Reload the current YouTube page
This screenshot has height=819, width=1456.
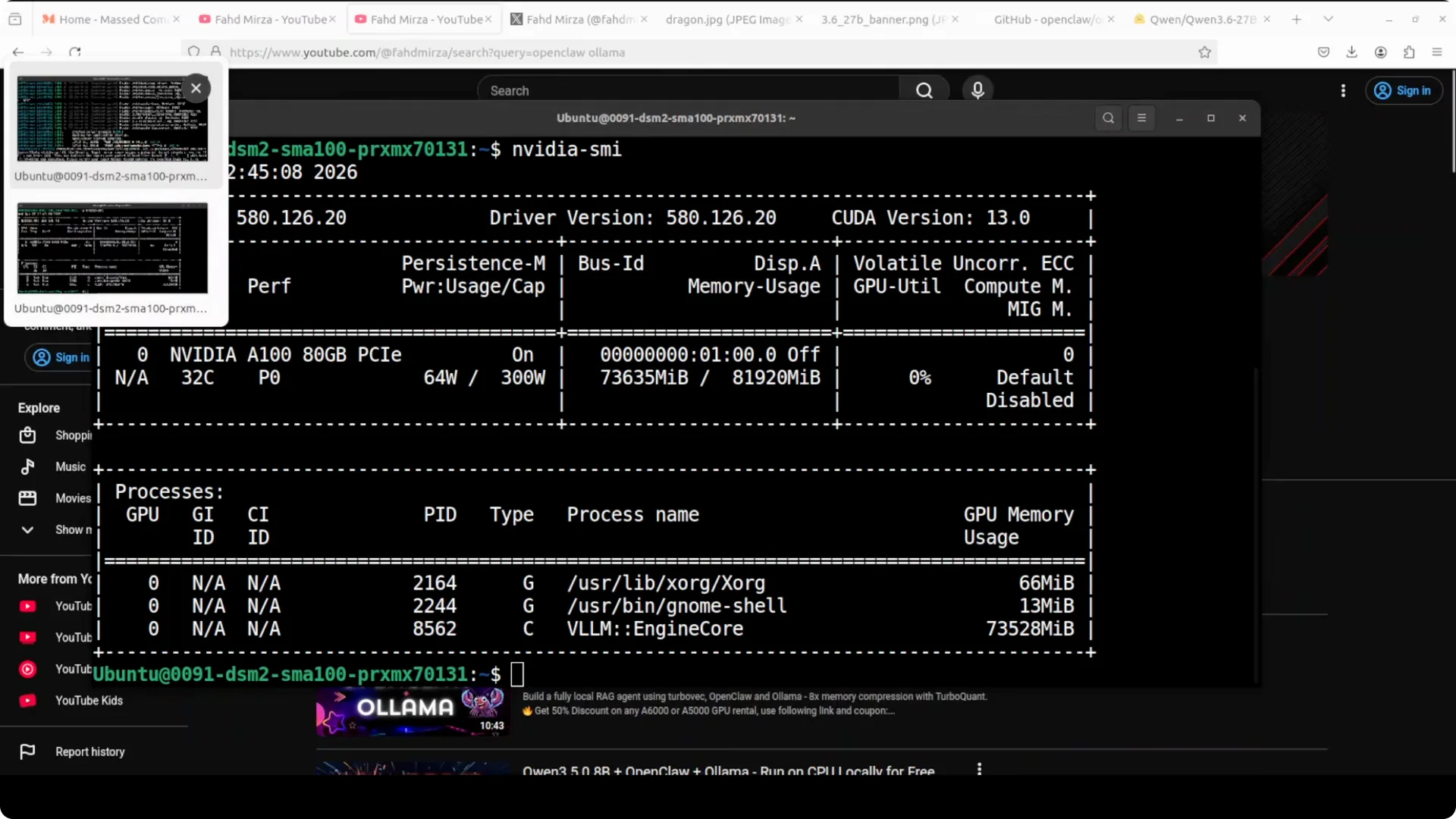[74, 52]
